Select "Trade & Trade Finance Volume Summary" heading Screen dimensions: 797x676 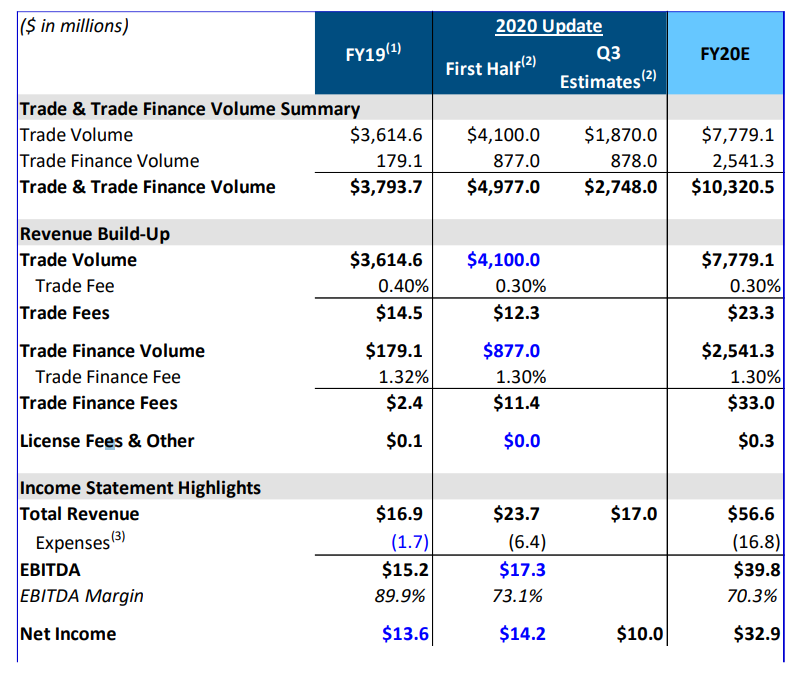[190, 108]
